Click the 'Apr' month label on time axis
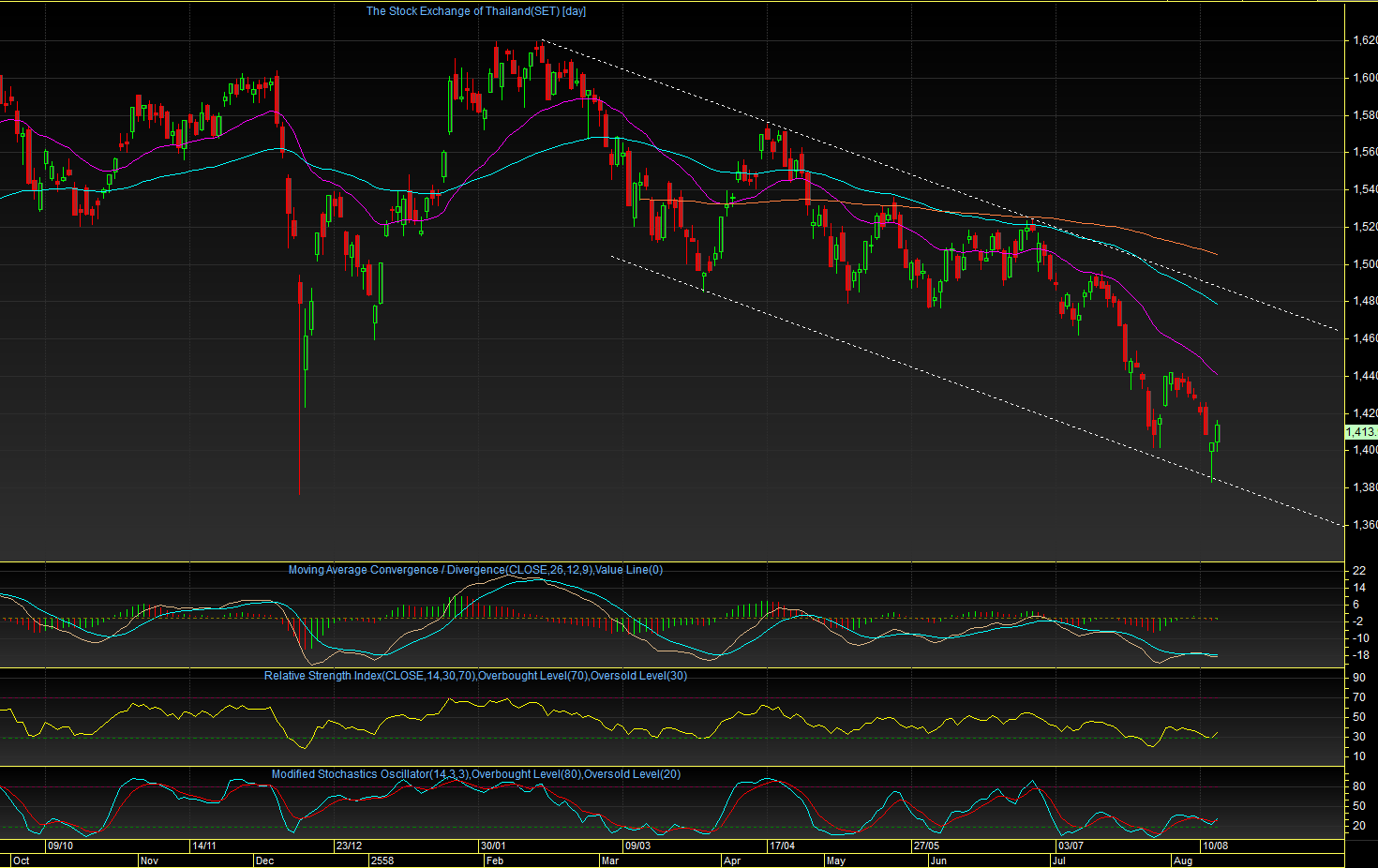Viewport: 1378px width, 868px height. tap(732, 861)
